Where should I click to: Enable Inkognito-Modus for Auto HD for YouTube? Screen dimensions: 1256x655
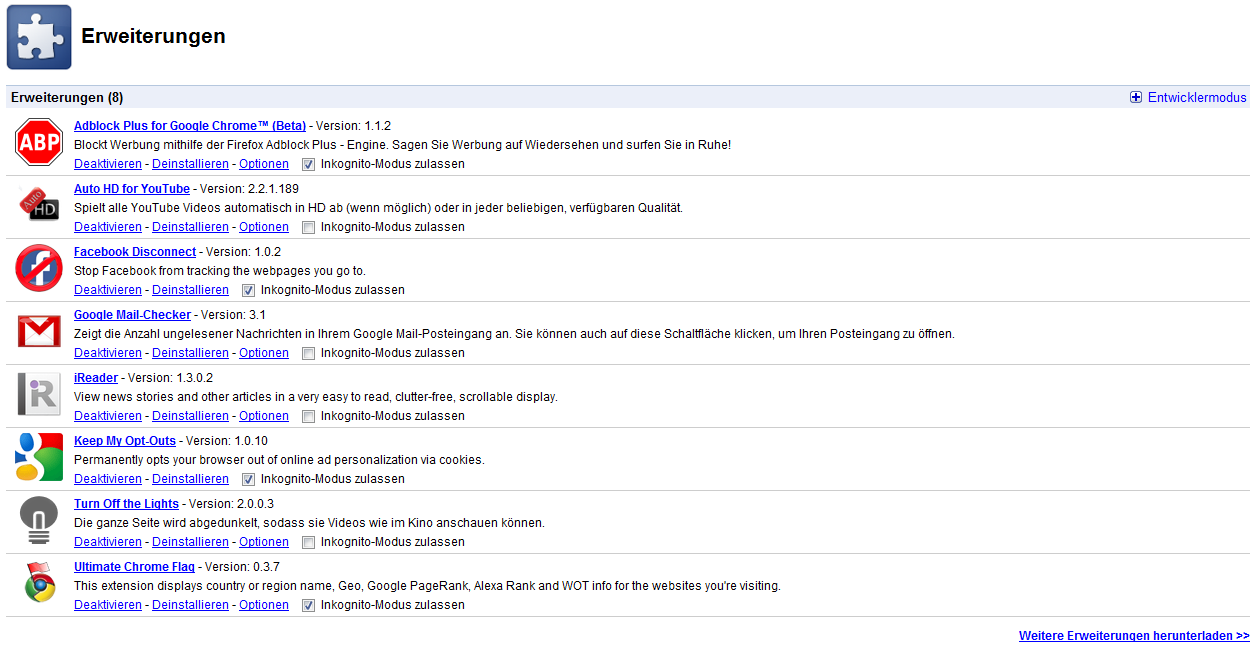tap(308, 227)
